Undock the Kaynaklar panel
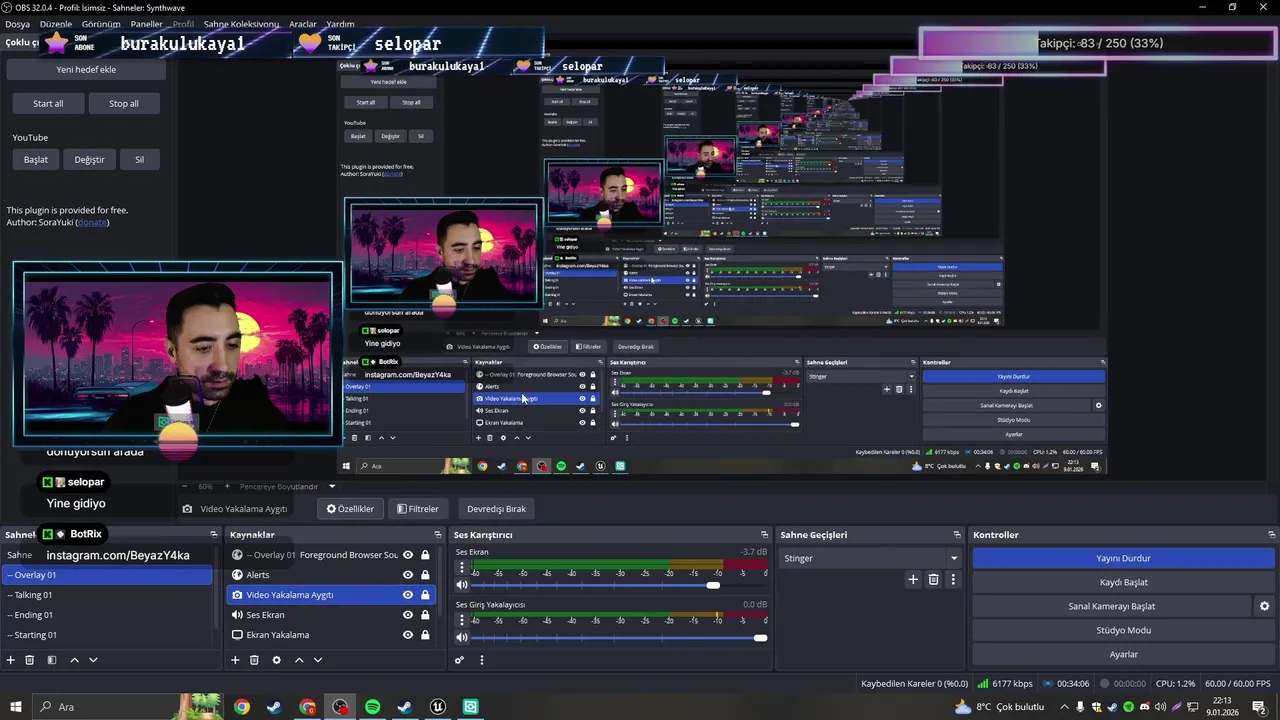The width and height of the screenshot is (1280, 720). 437,535
